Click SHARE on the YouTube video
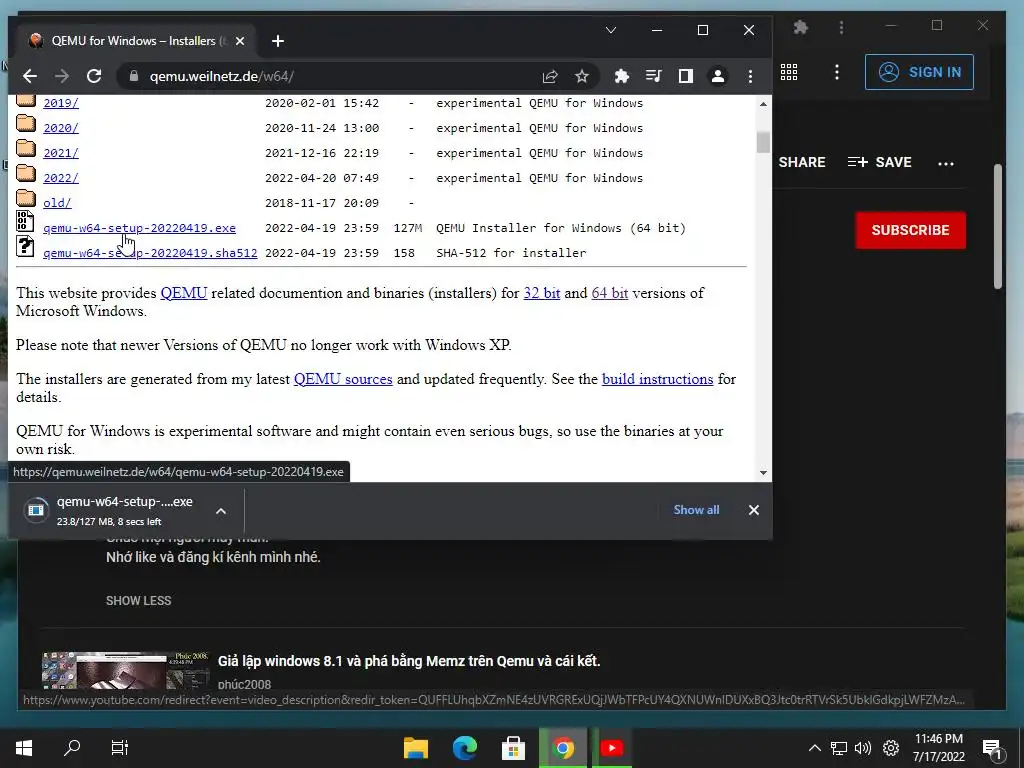Image resolution: width=1024 pixels, height=768 pixels. click(x=801, y=162)
